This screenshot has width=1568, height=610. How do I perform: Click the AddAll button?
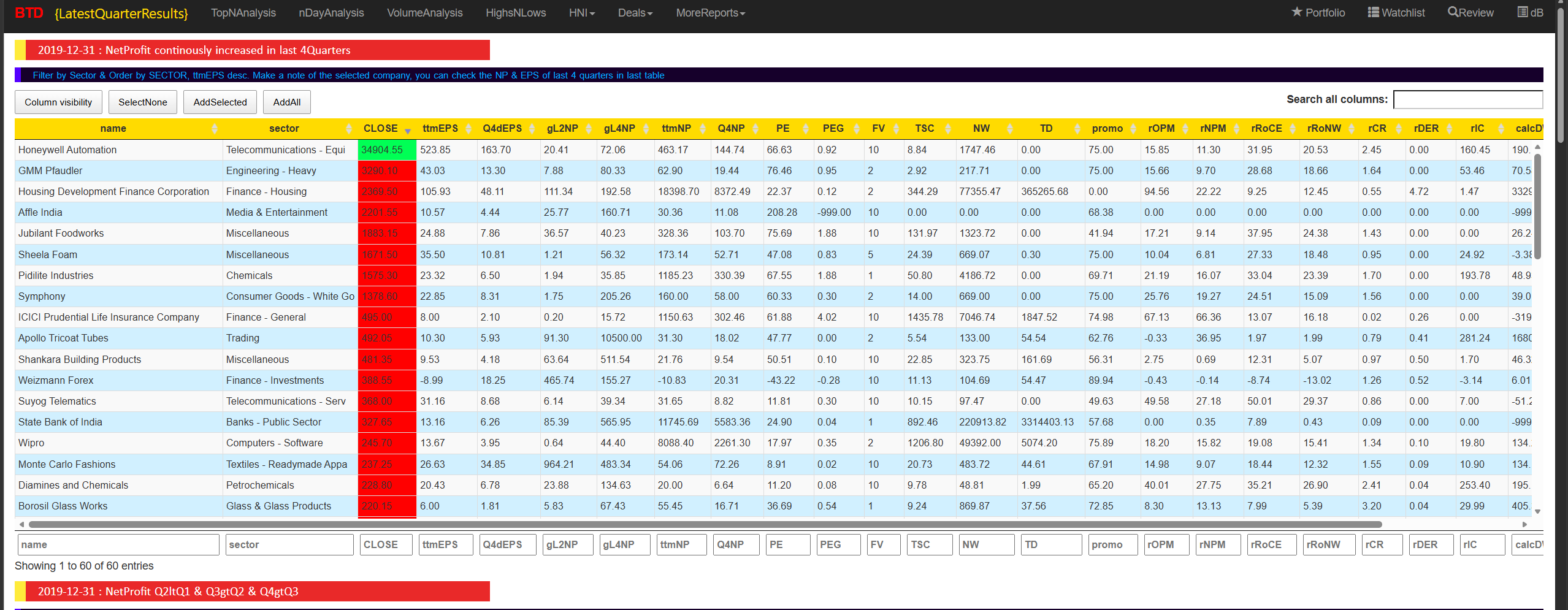[287, 102]
